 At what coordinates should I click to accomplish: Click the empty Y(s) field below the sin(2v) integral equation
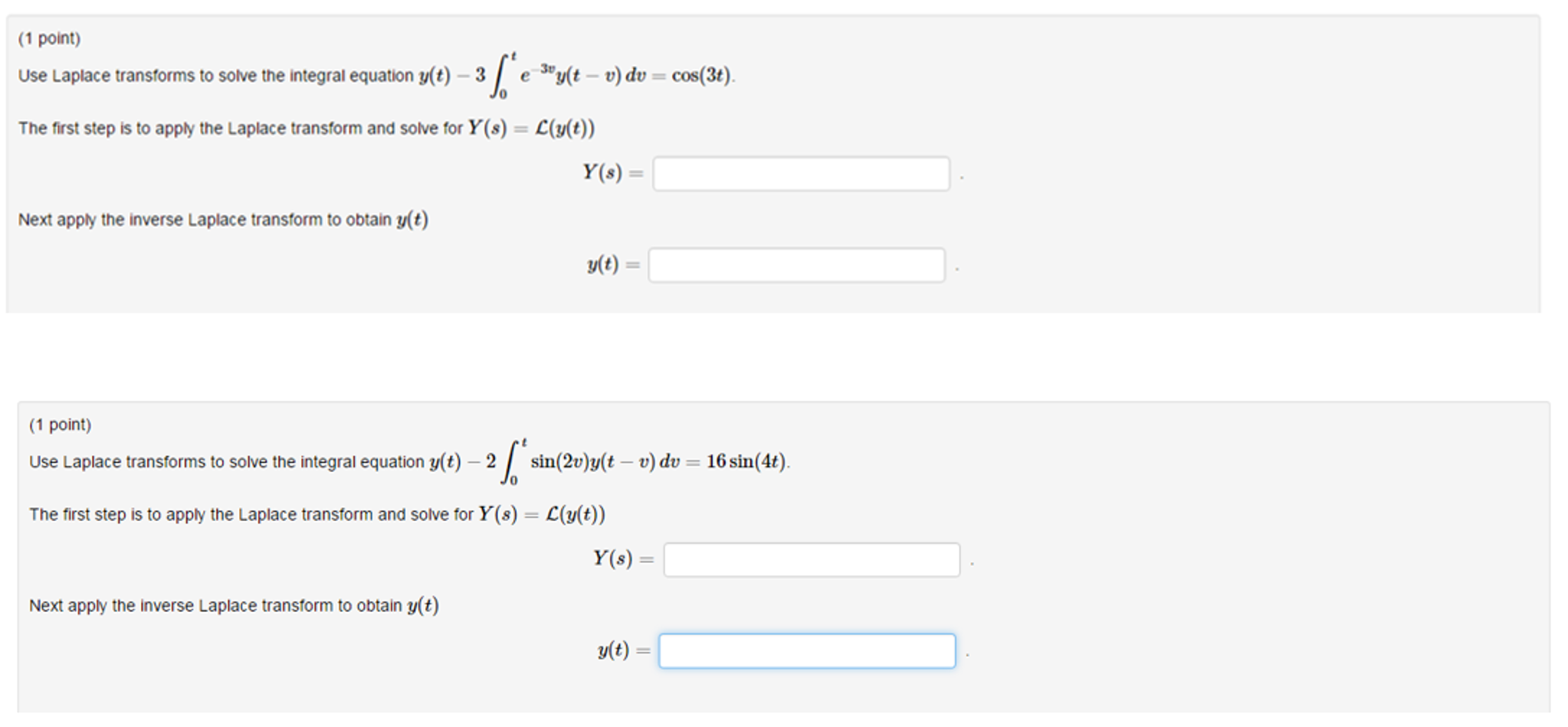point(812,560)
